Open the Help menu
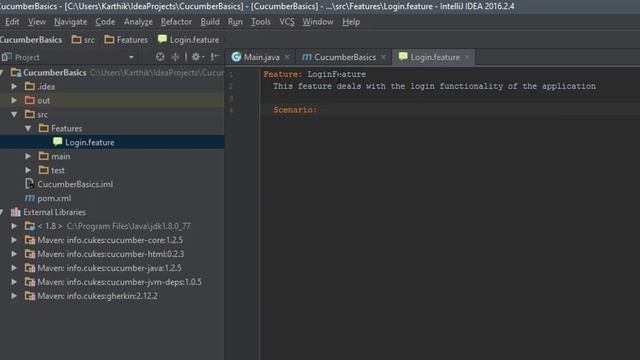This screenshot has height=360, width=640. point(351,22)
